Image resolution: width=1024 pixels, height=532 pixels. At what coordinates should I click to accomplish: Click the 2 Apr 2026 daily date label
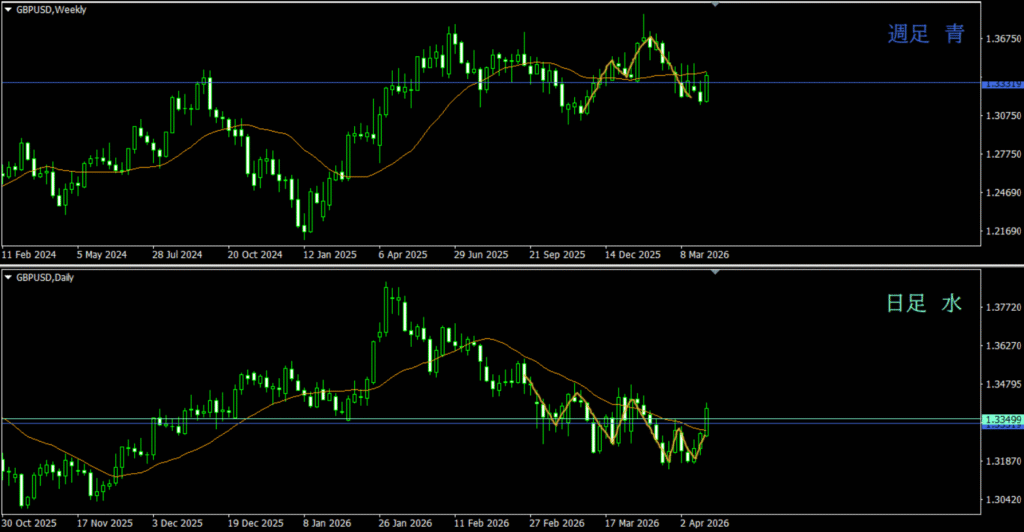point(706,523)
